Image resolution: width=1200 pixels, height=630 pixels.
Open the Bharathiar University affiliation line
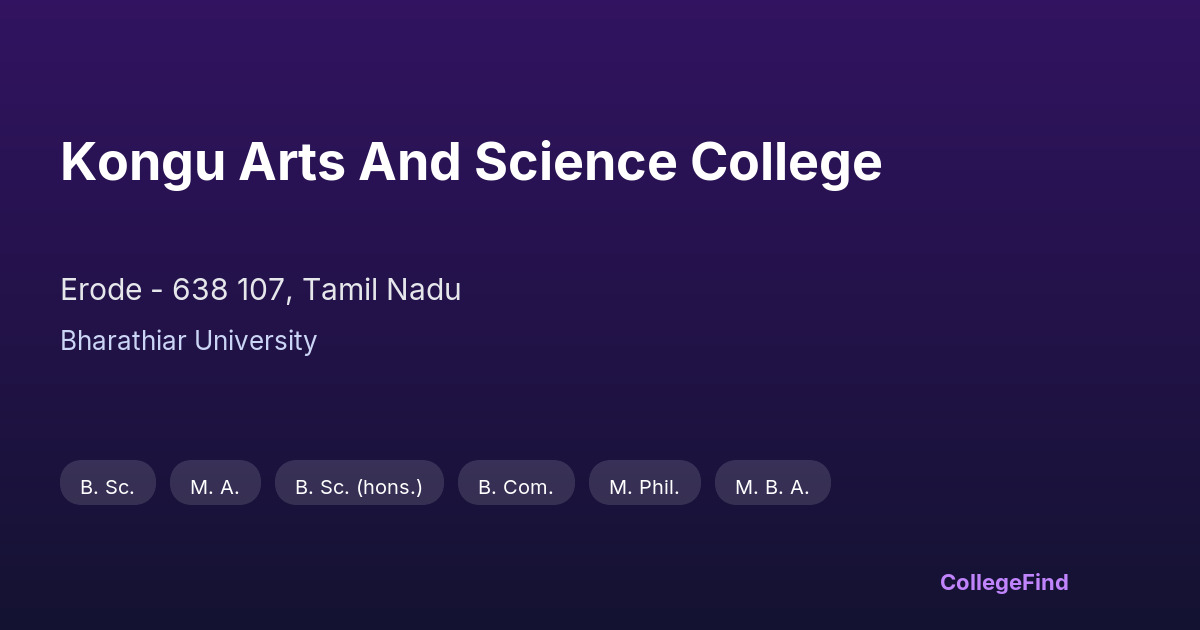pos(188,341)
